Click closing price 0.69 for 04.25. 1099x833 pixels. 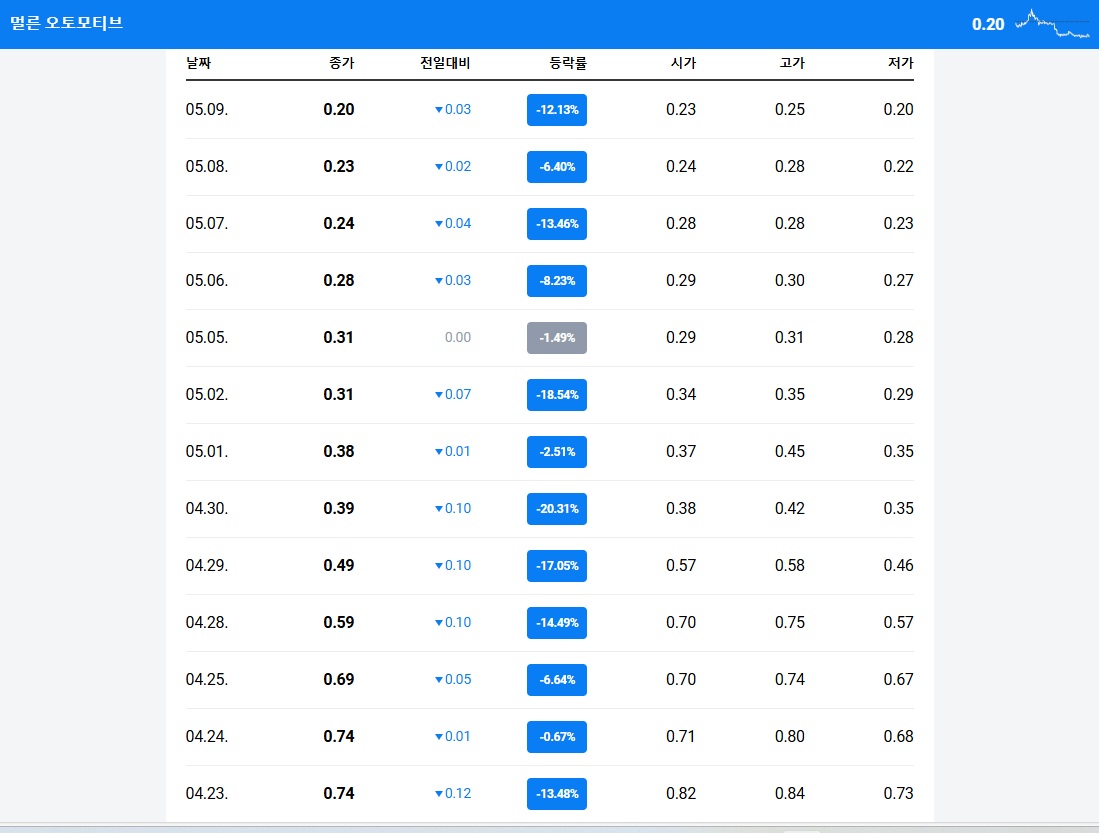(339, 679)
